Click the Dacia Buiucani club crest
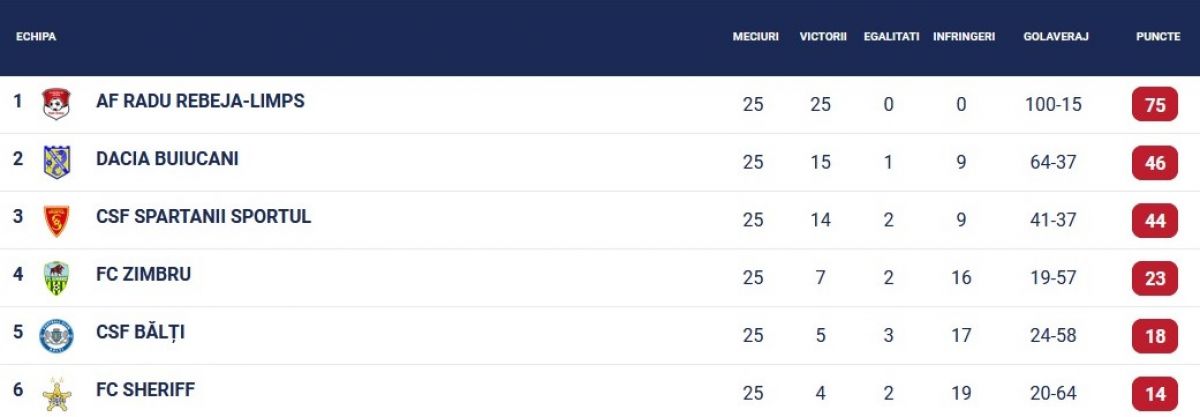The image size is (1200, 417). pos(56,162)
